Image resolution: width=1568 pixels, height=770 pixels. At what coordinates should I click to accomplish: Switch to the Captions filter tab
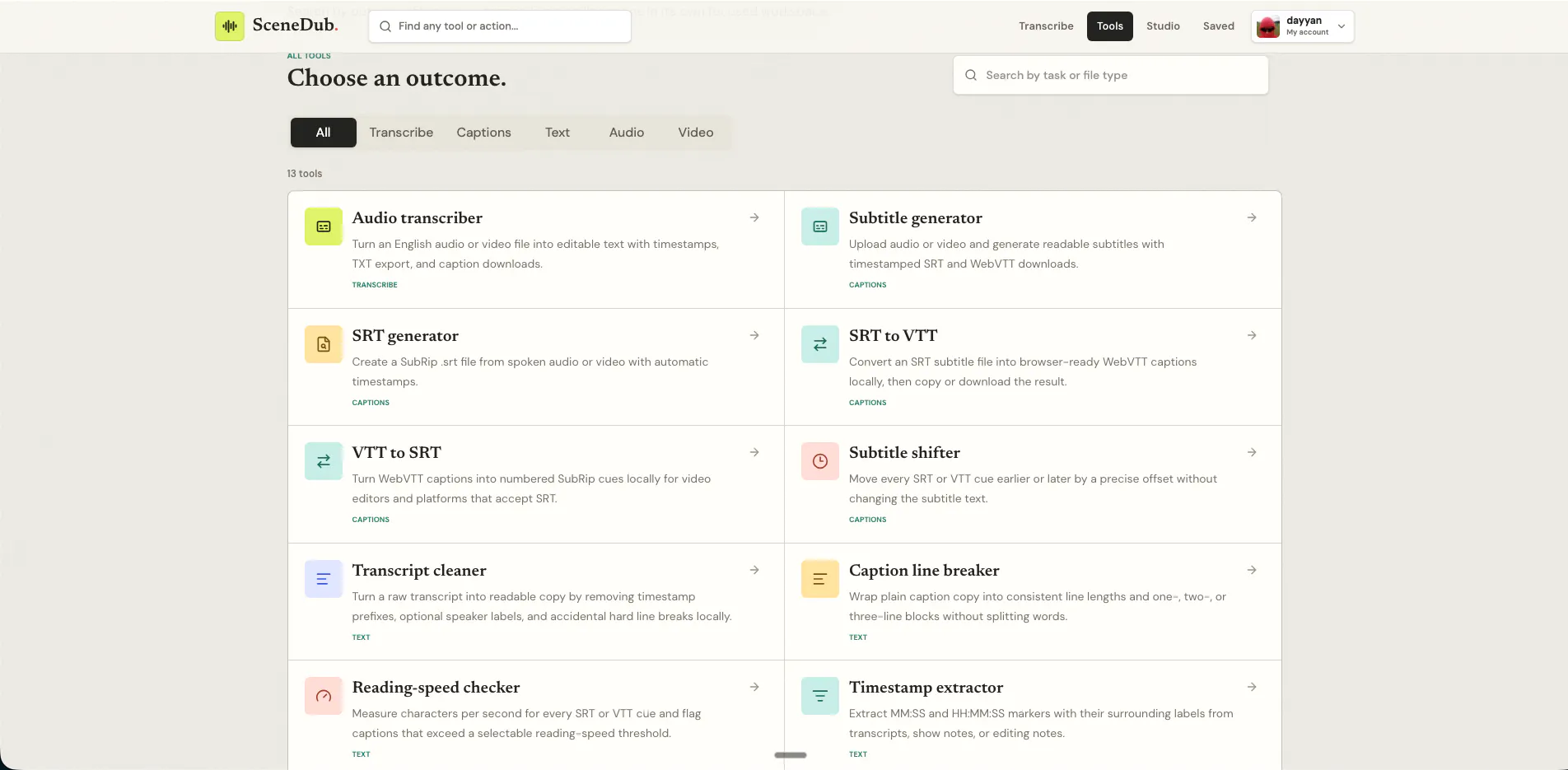[483, 133]
